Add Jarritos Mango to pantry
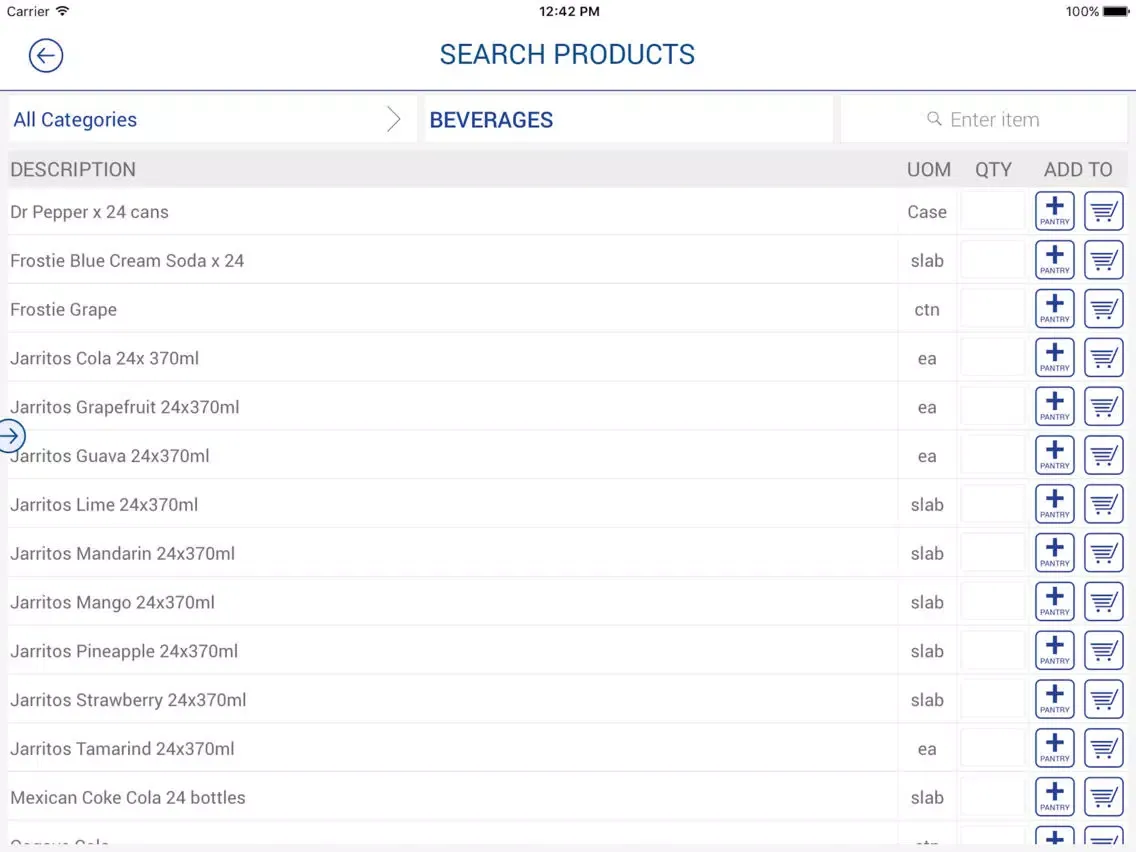The height and width of the screenshot is (852, 1136). pyautogui.click(x=1054, y=601)
